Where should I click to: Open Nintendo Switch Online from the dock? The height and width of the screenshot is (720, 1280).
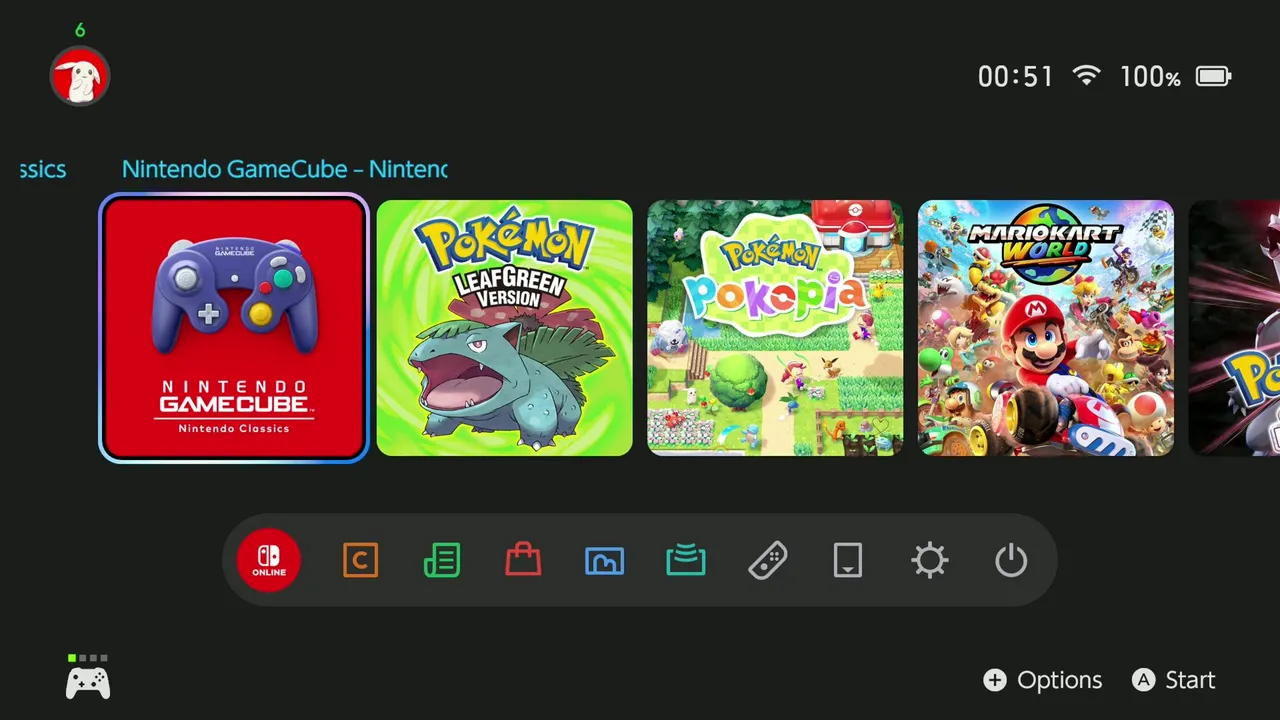point(269,561)
